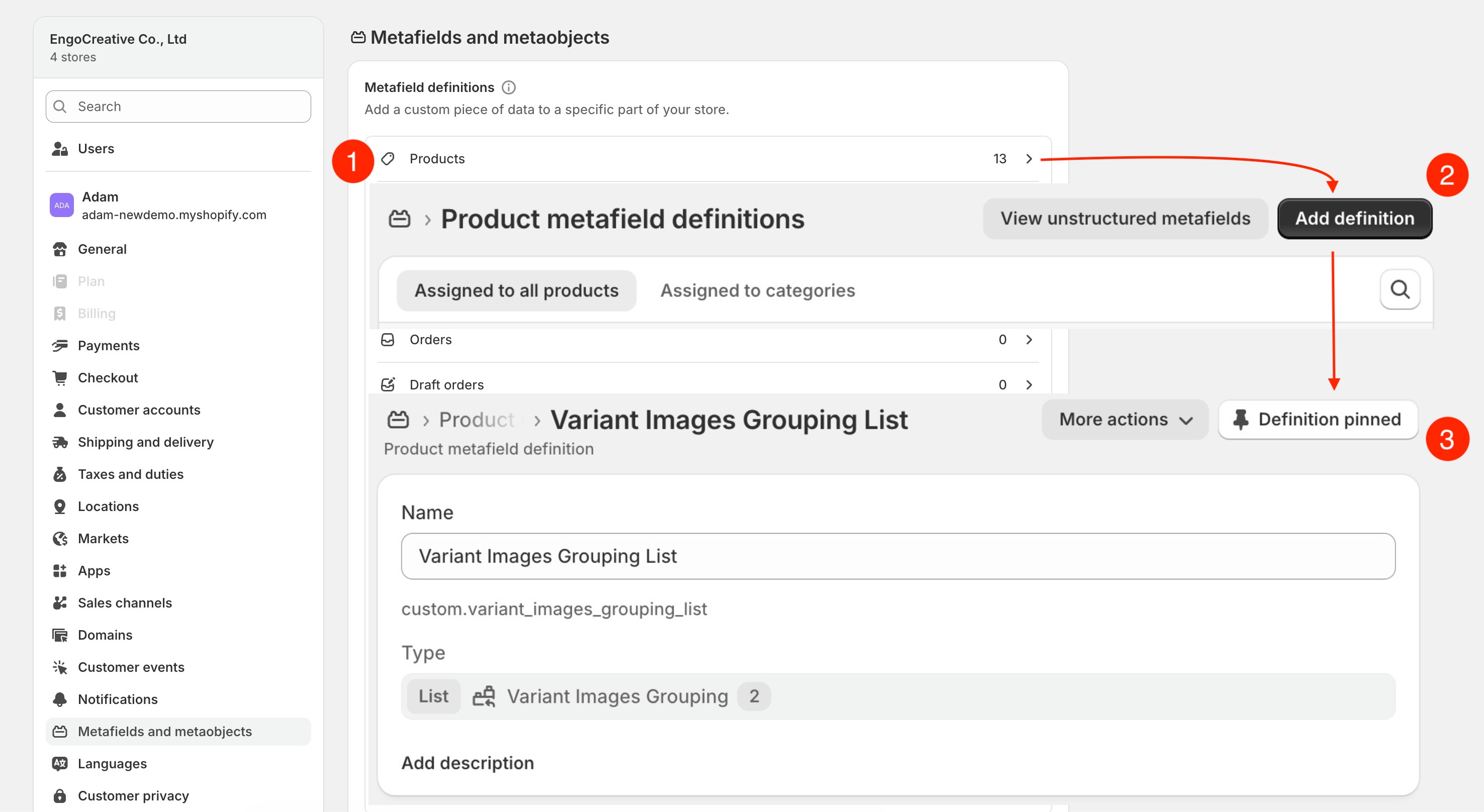Switch to Assigned to all products tab
This screenshot has height=812, width=1484.
pos(517,291)
